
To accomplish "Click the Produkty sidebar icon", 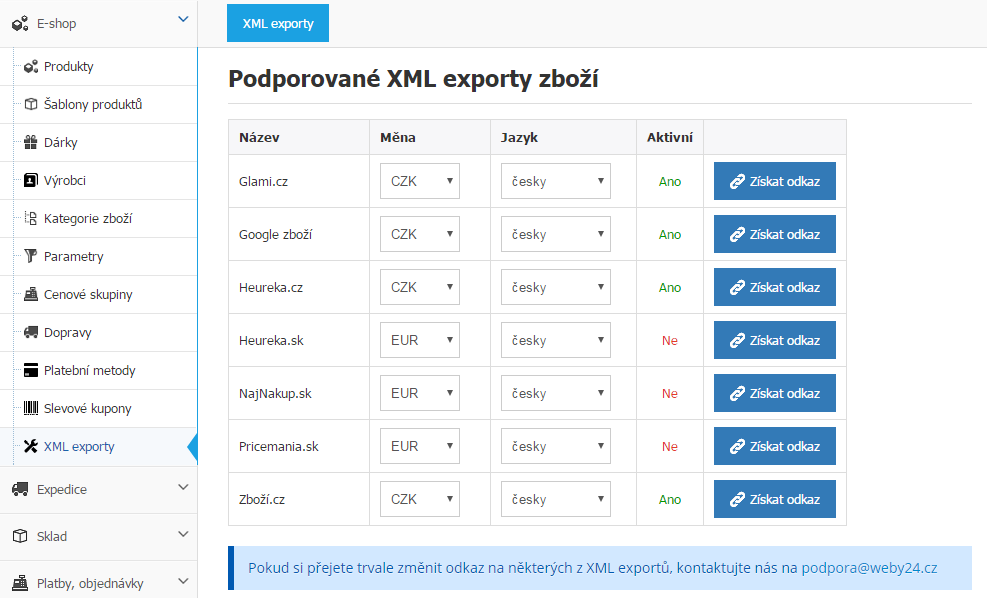I will [31, 67].
